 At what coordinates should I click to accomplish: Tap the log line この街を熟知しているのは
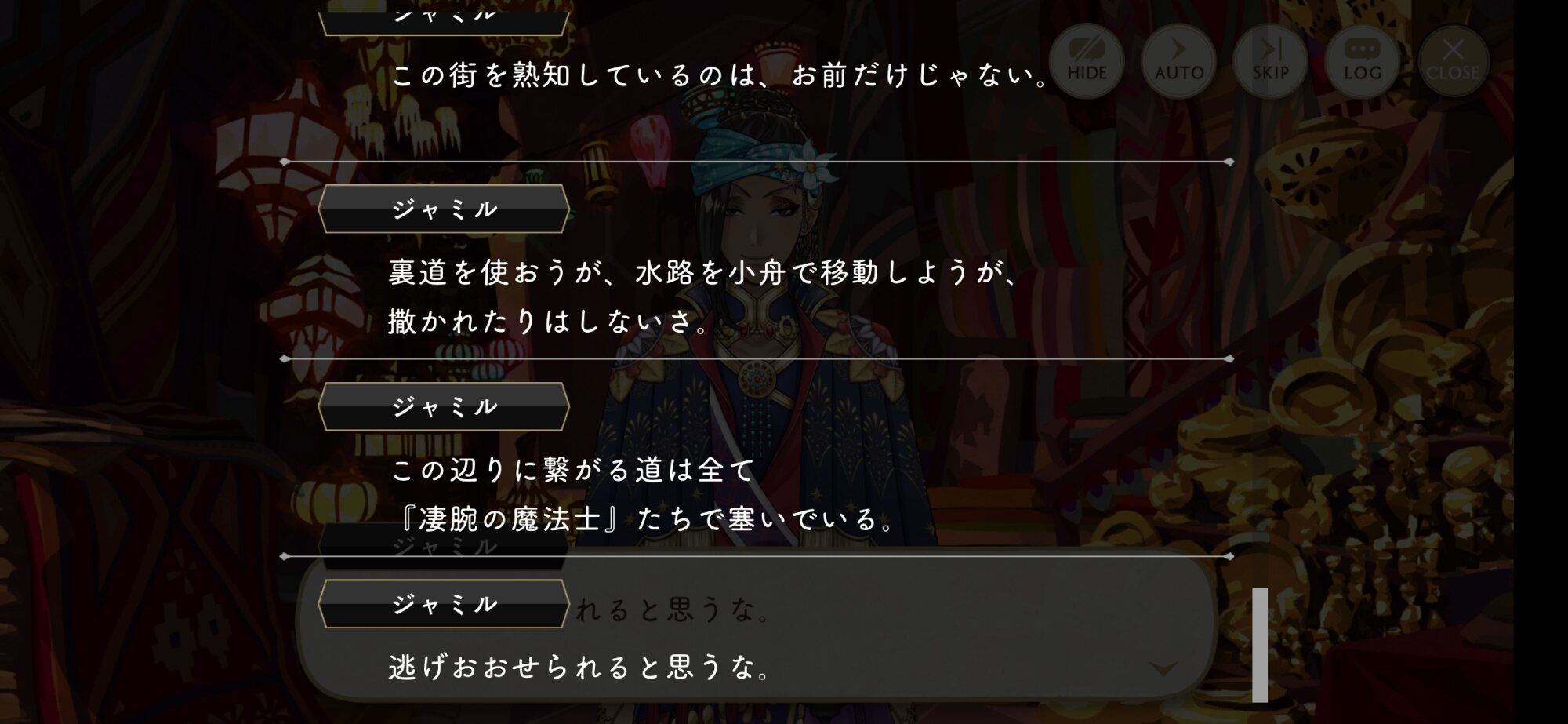(720, 75)
